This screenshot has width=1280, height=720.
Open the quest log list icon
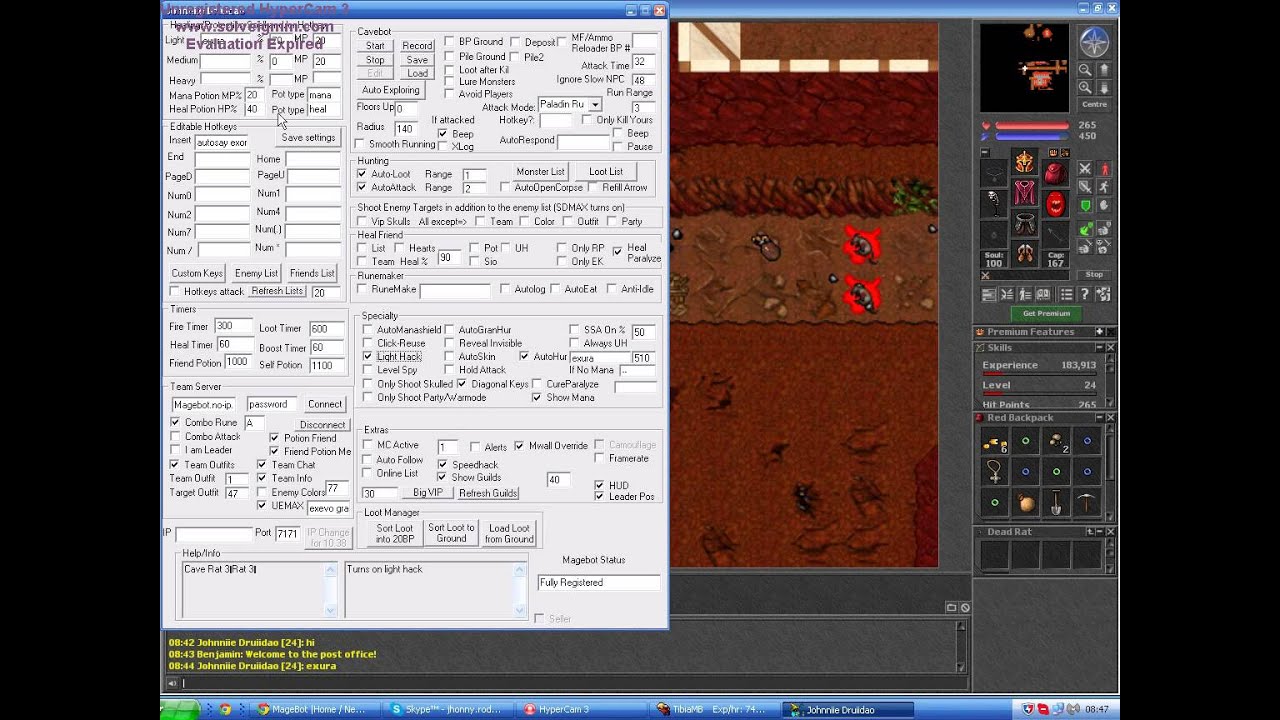pyautogui.click(x=1067, y=294)
